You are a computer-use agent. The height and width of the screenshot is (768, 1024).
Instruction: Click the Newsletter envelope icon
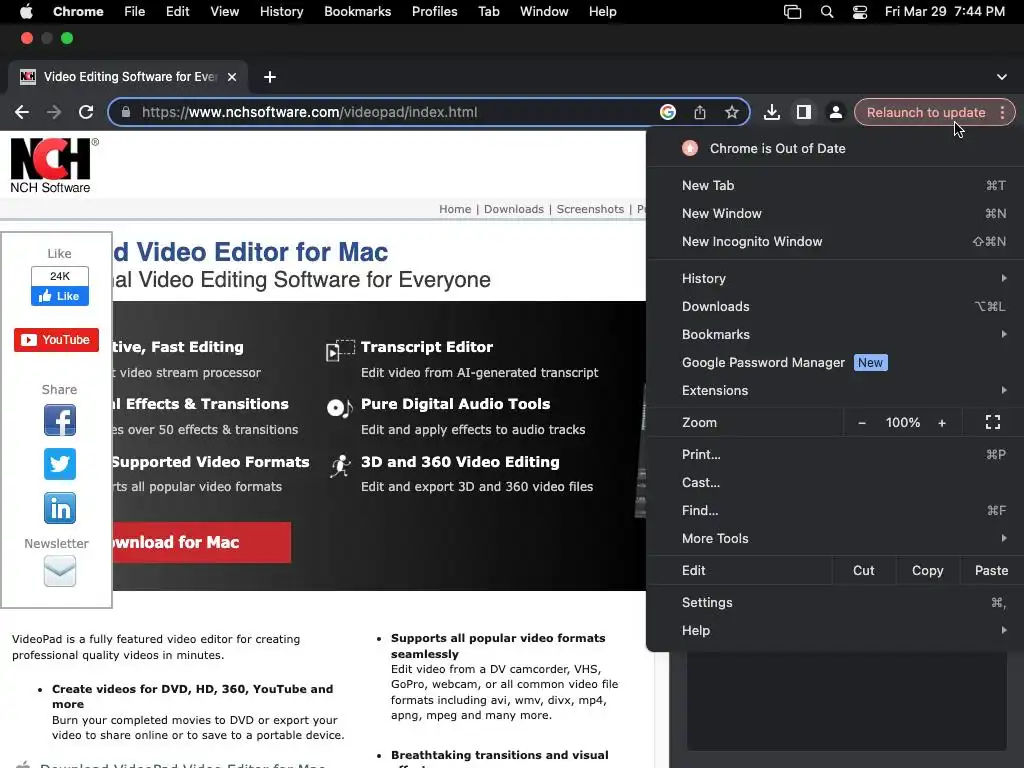click(x=59, y=571)
